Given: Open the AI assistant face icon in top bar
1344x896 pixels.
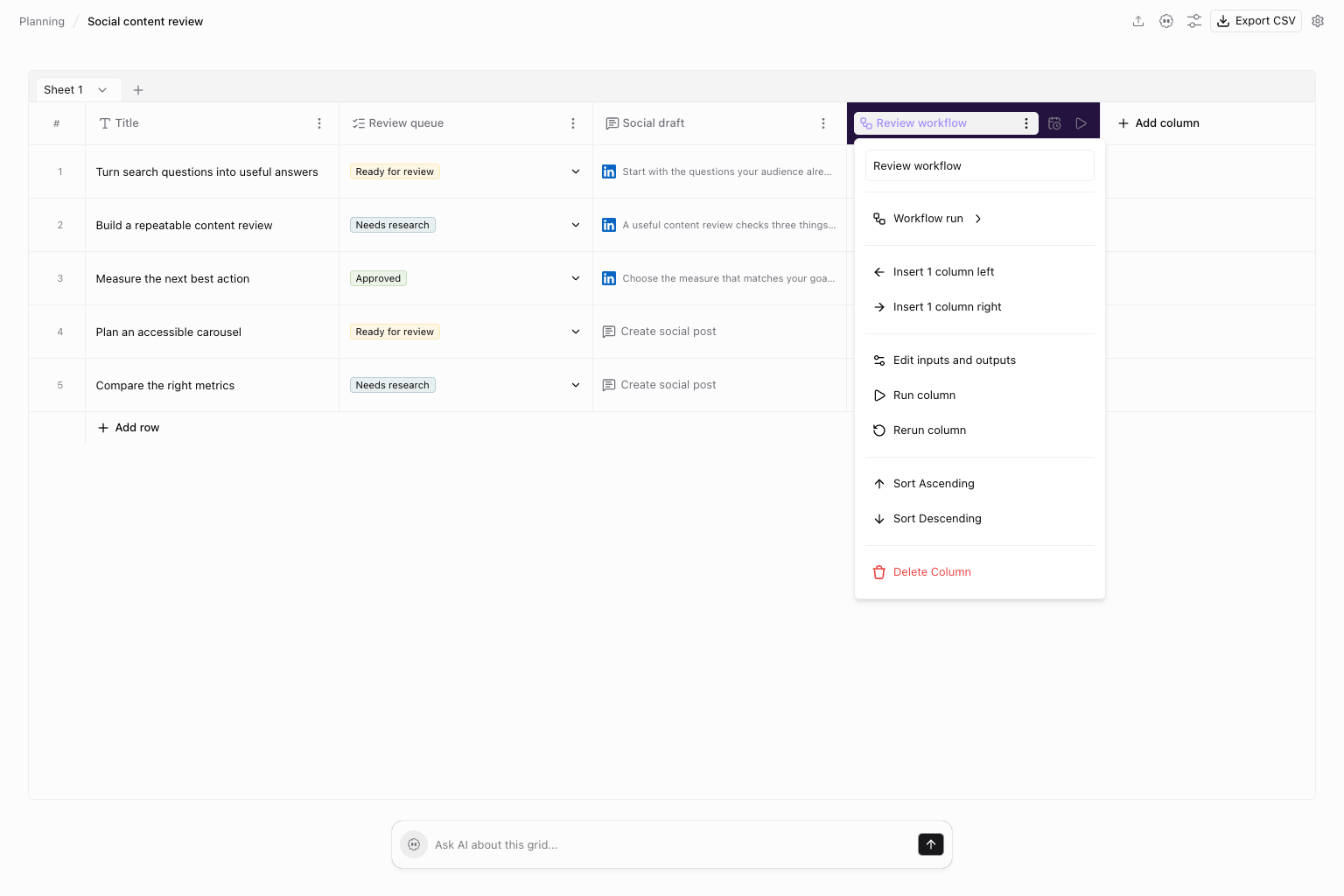Looking at the screenshot, I should tap(1166, 21).
